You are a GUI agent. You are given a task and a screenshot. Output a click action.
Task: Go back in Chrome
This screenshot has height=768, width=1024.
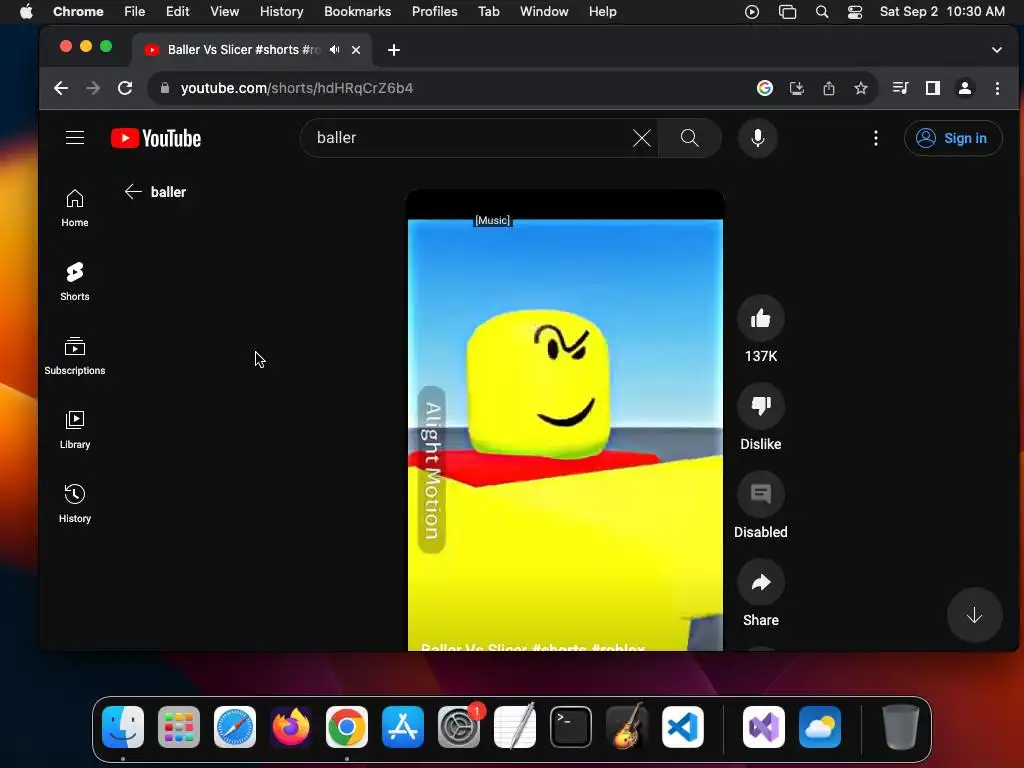pos(61,88)
